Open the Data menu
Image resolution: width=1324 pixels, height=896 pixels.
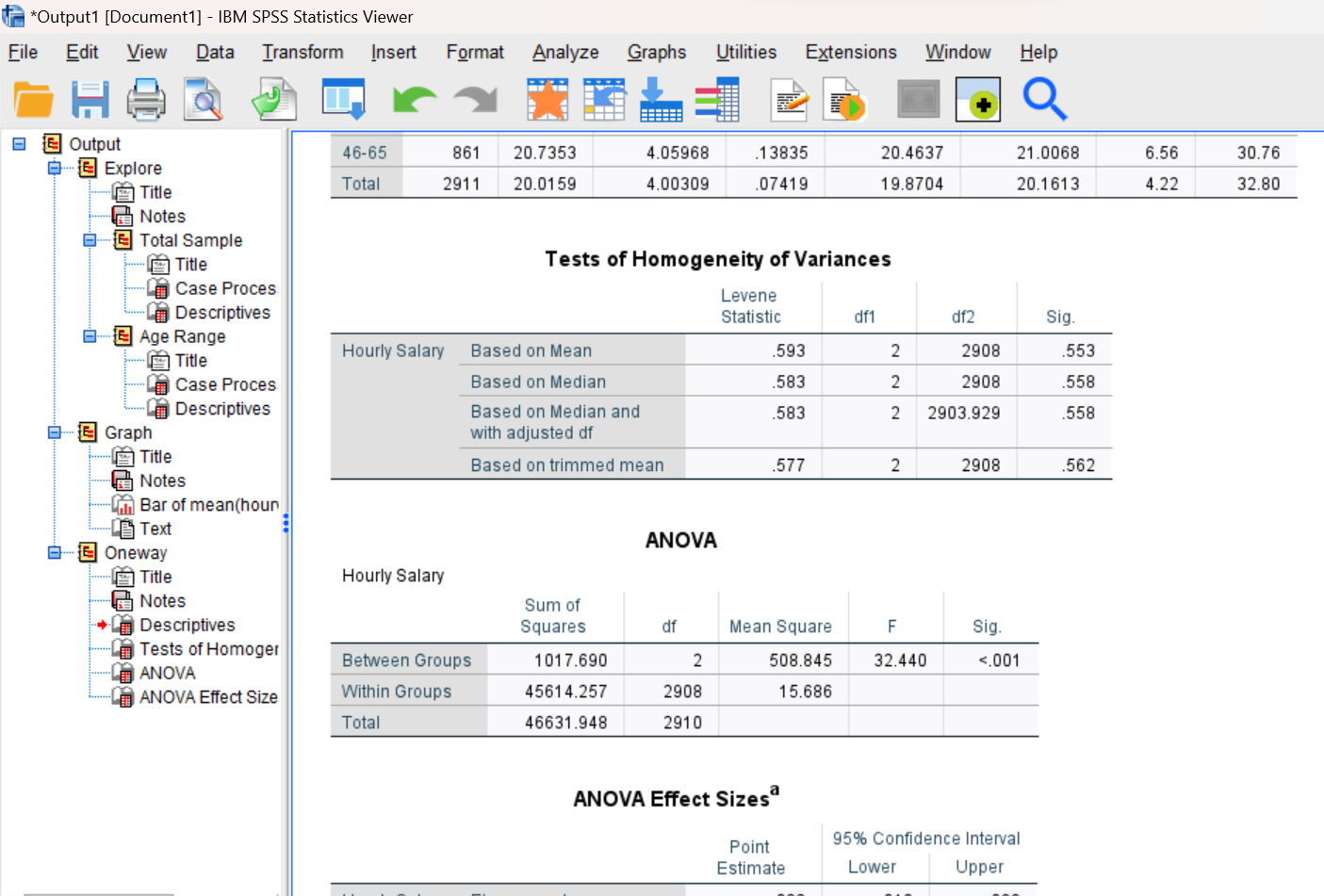click(x=215, y=52)
